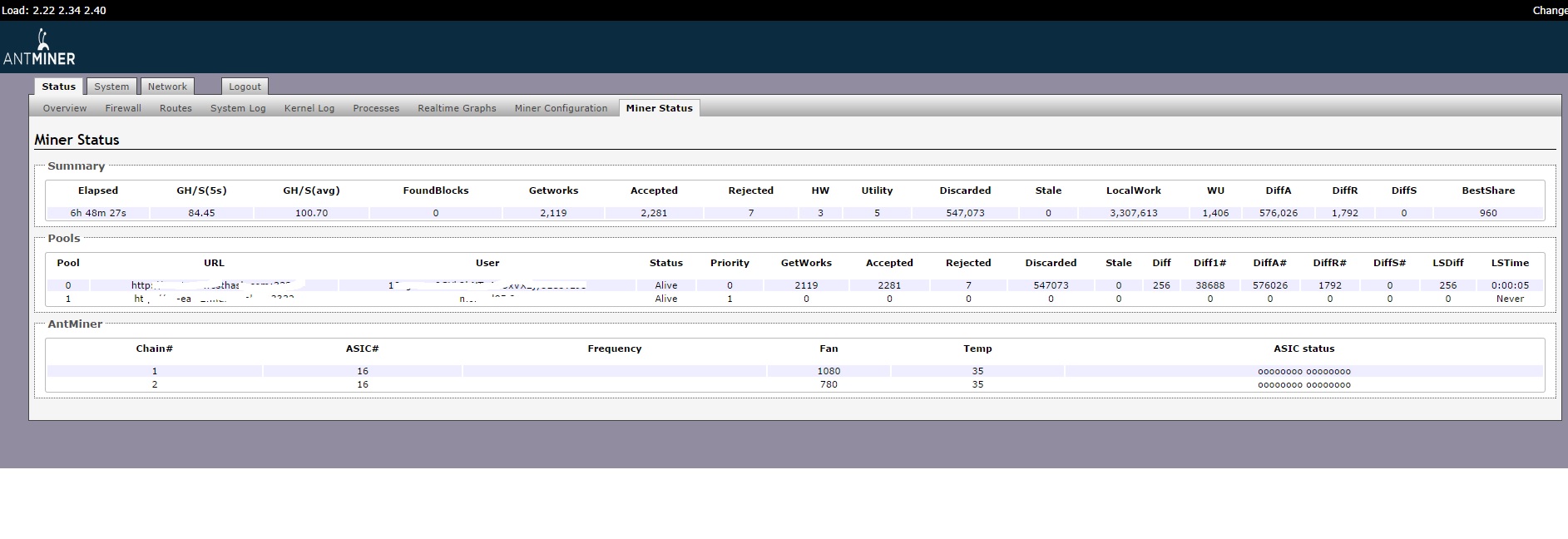The height and width of the screenshot is (539, 1568).
Task: Open the Realtime Graphs sub-tab
Action: tap(457, 108)
